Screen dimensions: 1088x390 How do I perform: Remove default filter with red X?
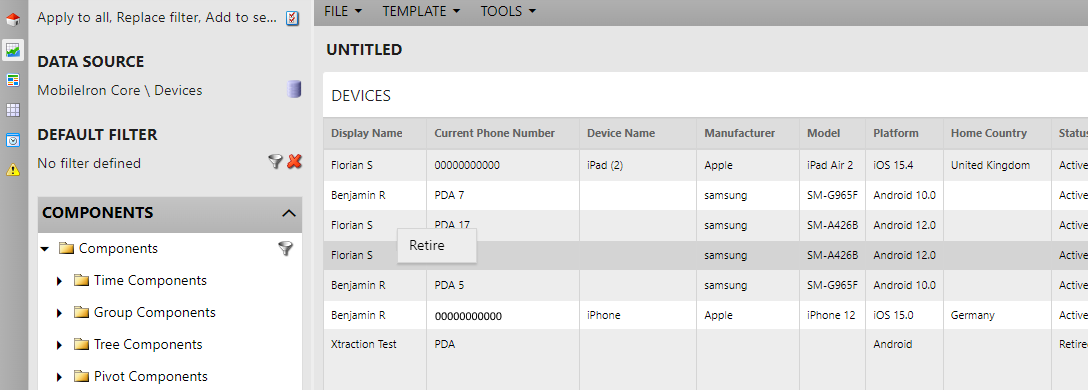point(294,162)
